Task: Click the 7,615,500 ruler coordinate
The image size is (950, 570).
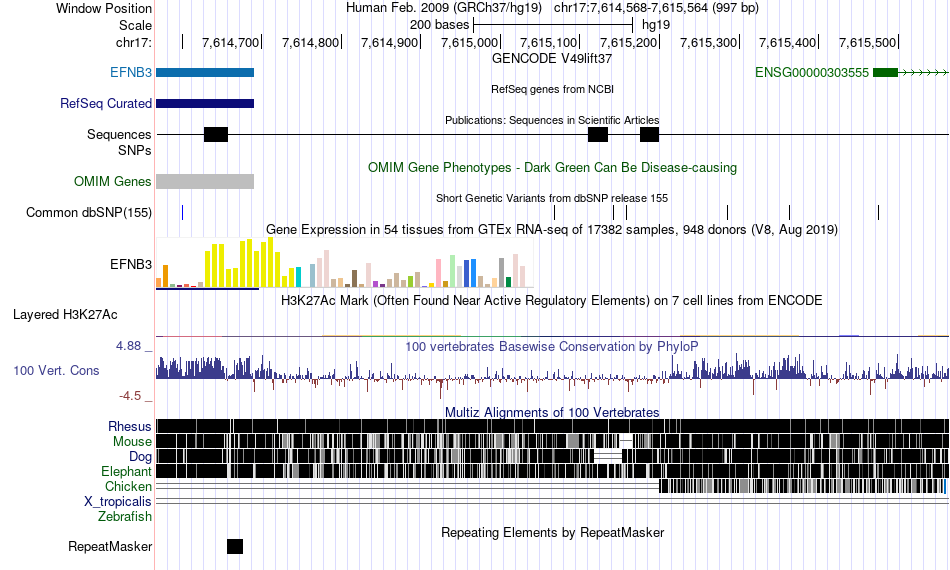Action: pyautogui.click(x=867, y=42)
